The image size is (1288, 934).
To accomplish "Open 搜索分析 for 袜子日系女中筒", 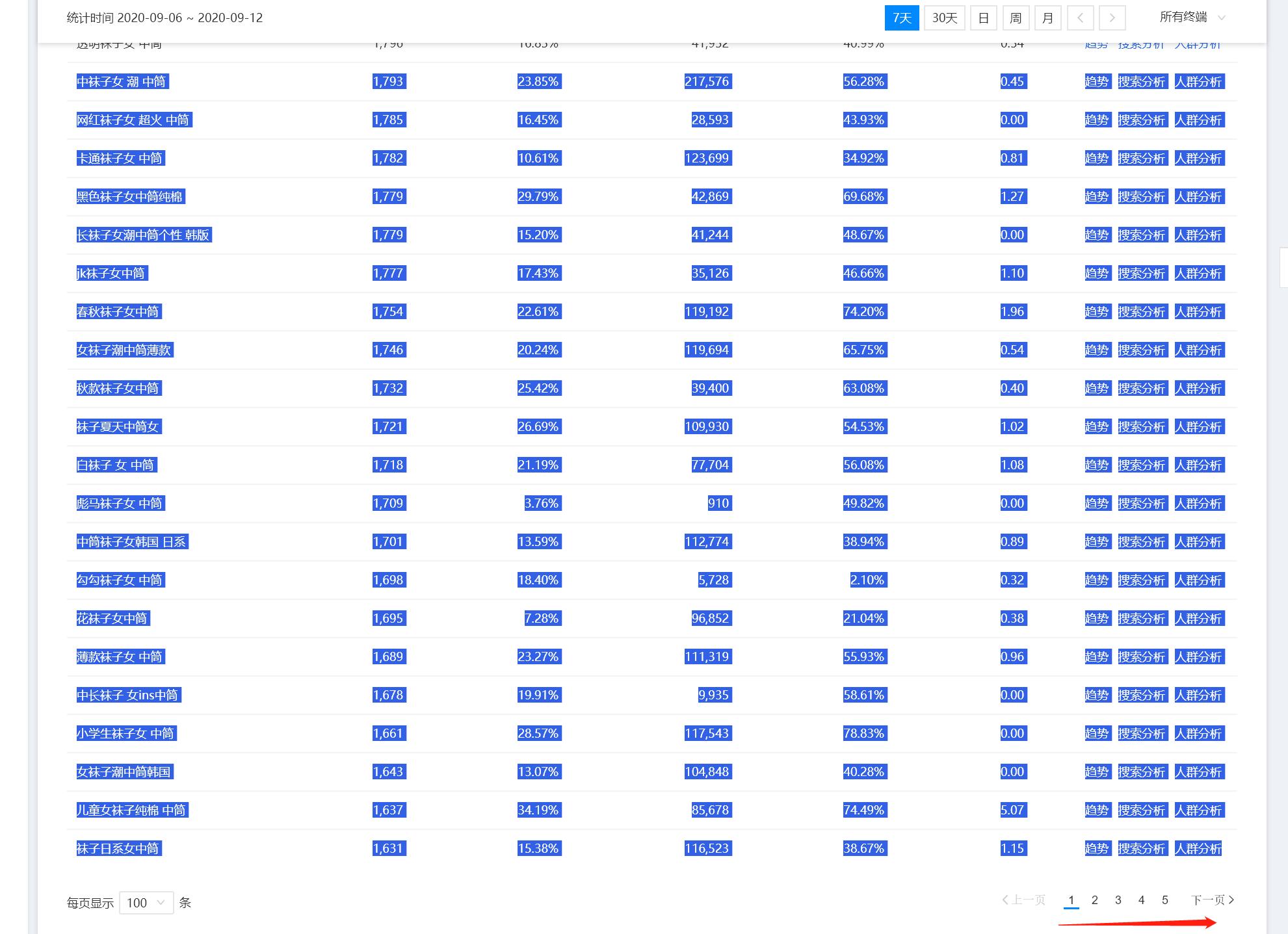I will [x=1141, y=849].
